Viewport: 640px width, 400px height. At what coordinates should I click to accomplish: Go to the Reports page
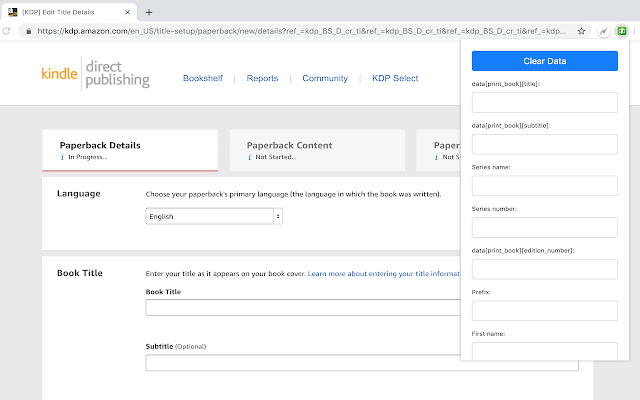[262, 78]
